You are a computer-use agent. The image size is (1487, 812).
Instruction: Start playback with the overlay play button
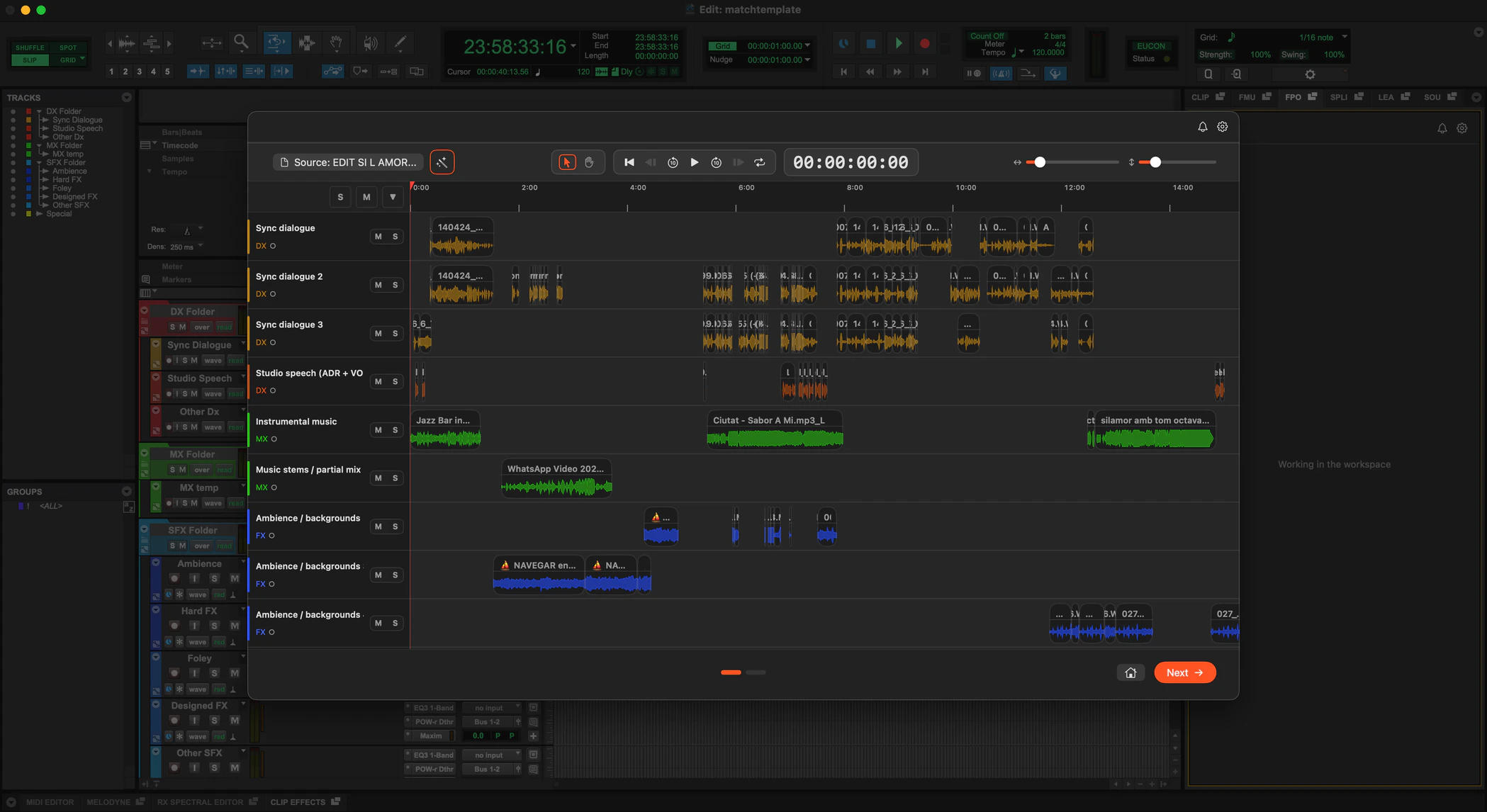coord(695,162)
